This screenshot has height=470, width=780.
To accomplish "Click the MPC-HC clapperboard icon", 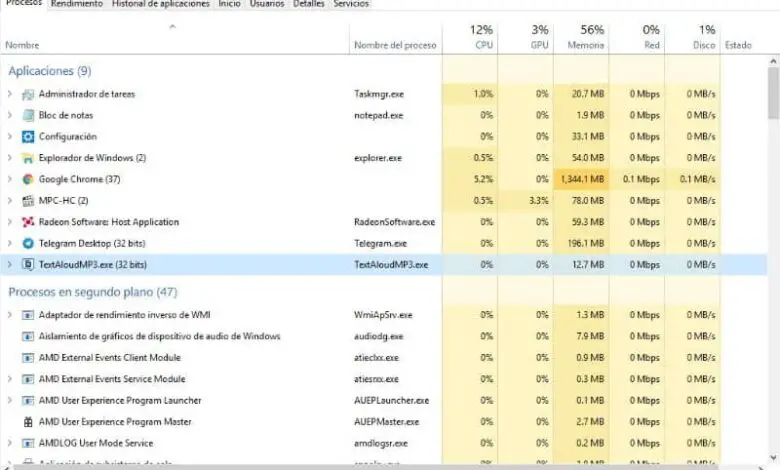I will 28,201.
